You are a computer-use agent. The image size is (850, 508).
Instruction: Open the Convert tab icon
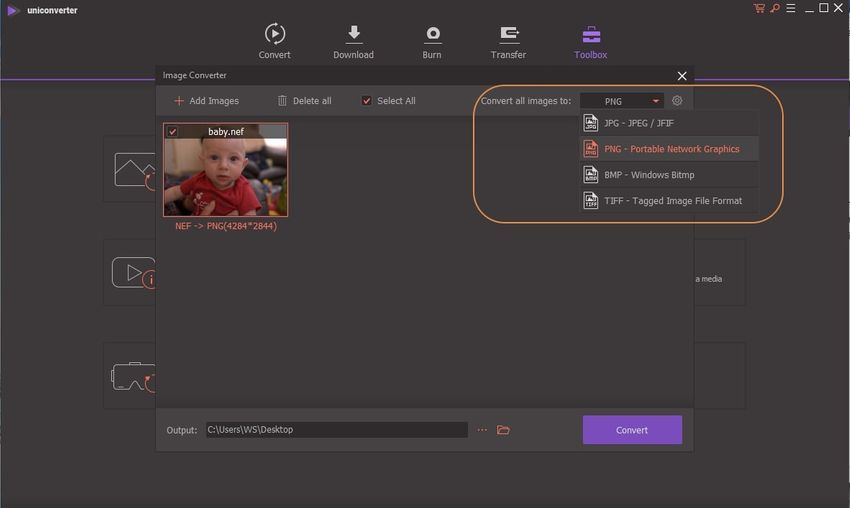[x=274, y=34]
